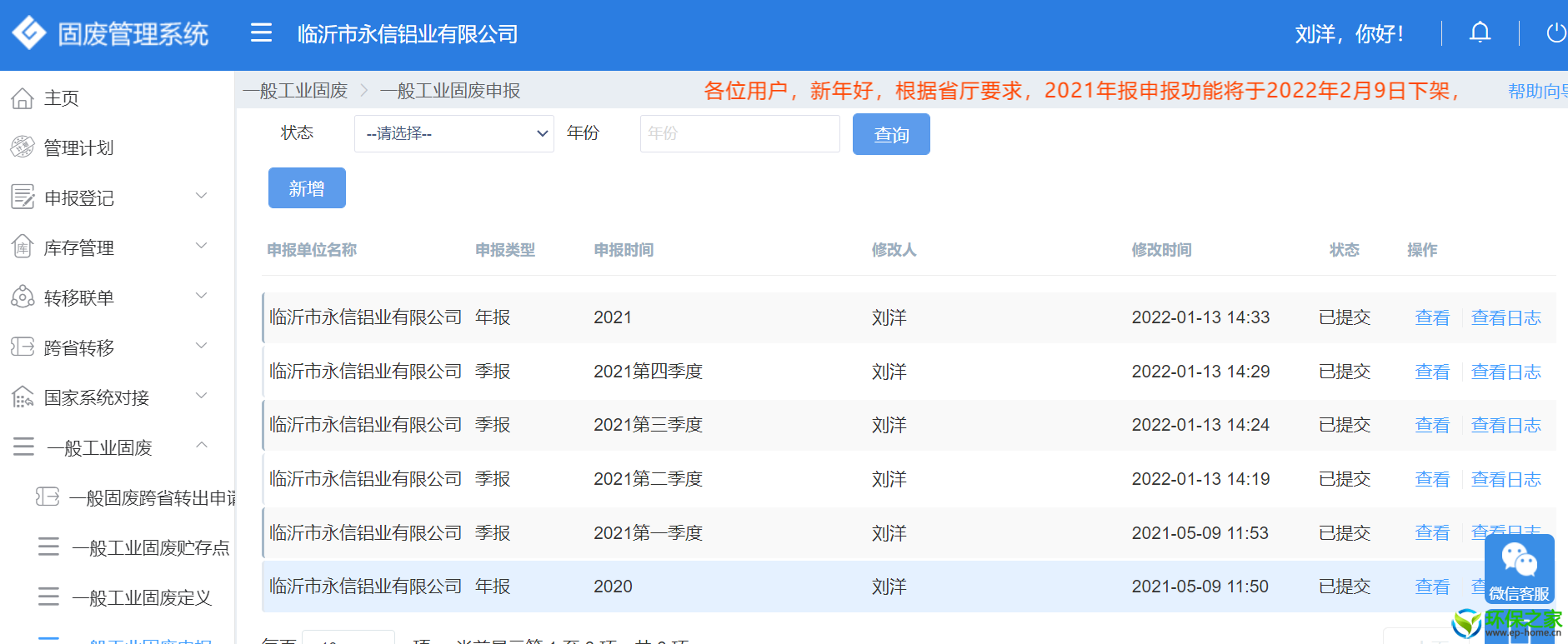
Task: Click the 修改时间 column header
Action: (1161, 250)
